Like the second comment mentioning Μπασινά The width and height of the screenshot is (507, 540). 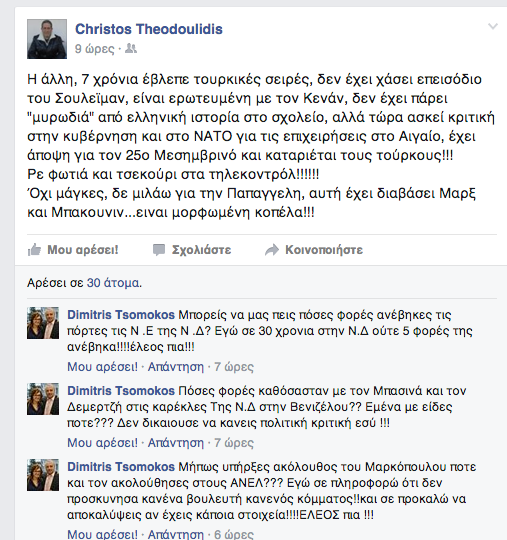pos(102,443)
